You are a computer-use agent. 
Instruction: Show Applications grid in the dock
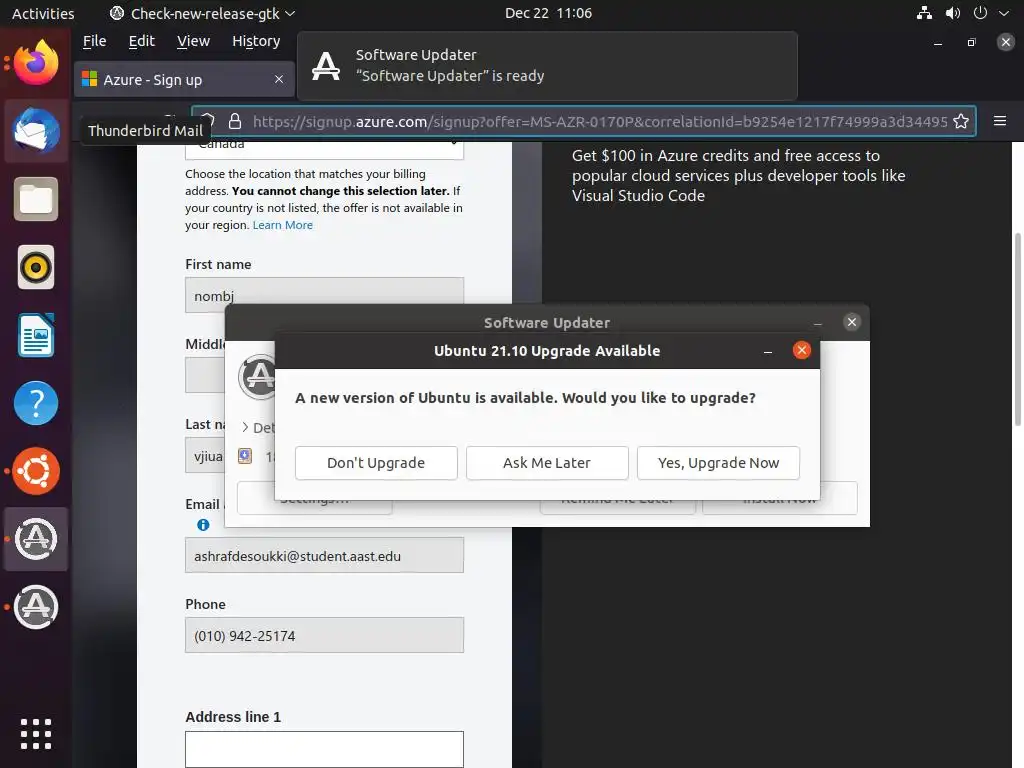point(36,734)
